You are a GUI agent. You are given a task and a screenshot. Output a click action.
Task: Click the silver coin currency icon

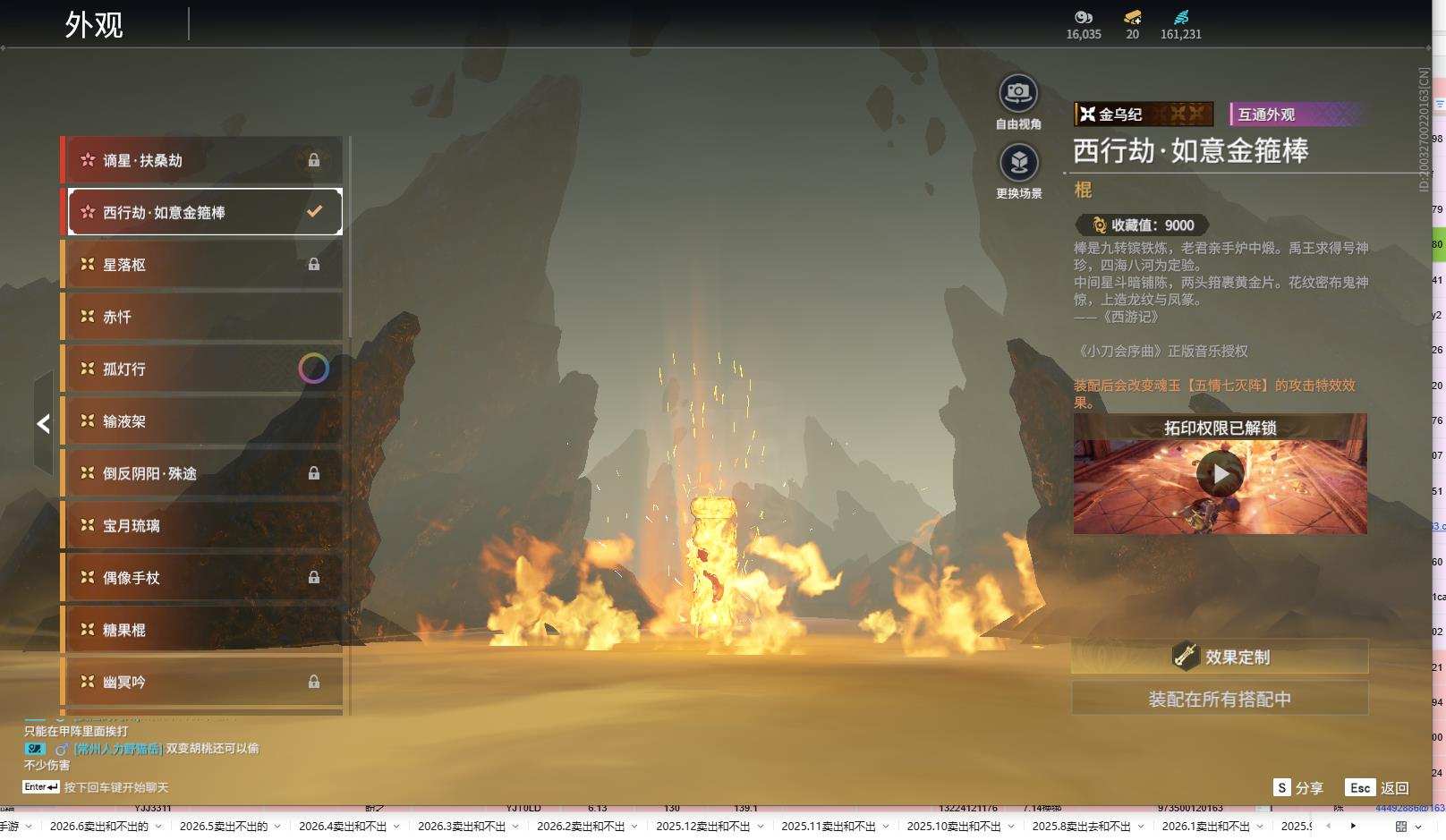coord(1084,17)
